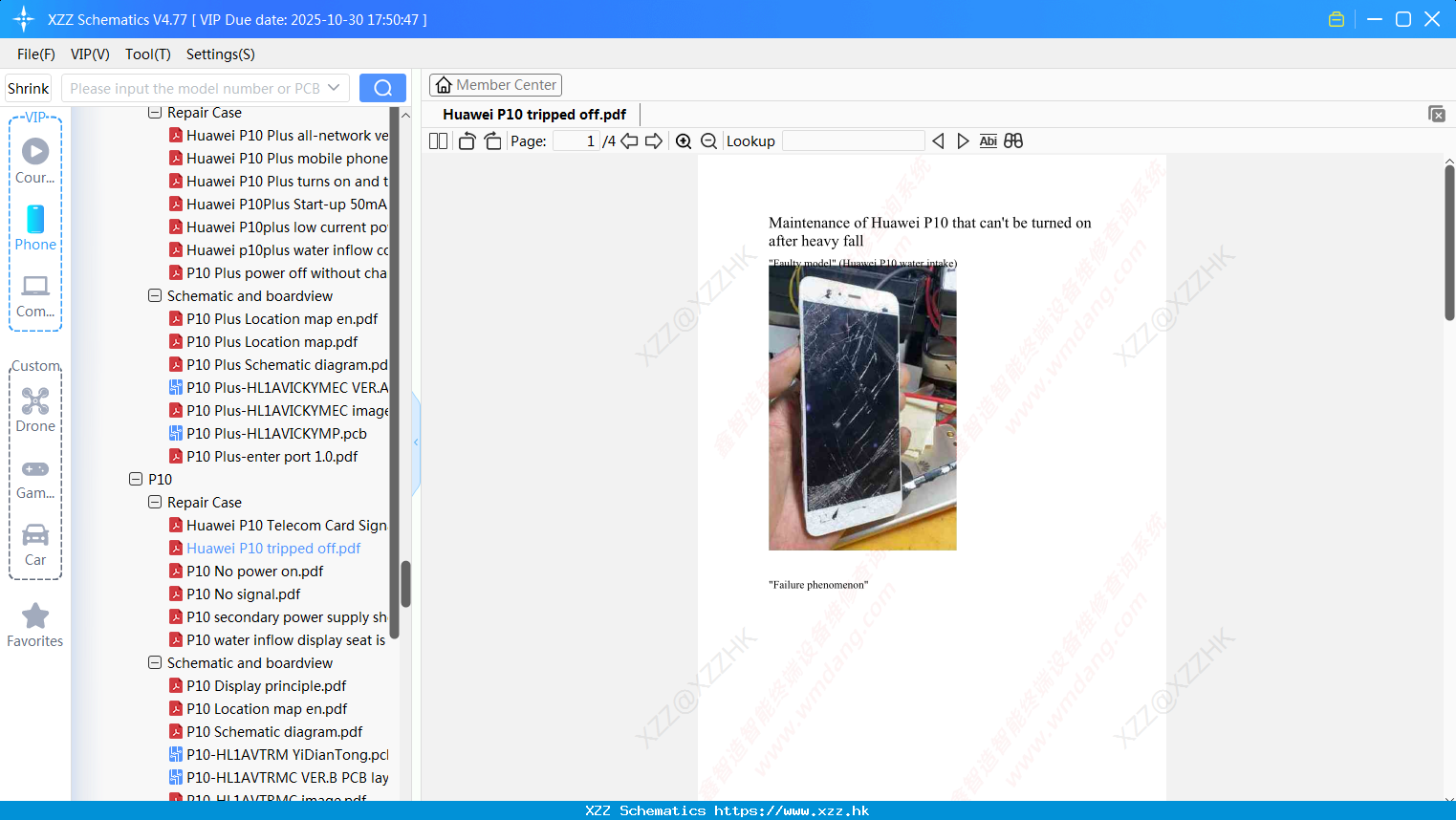Click the PDF viewer vertical scrollbar thumb
Screen dimensions: 1456x820
click(x=1449, y=243)
